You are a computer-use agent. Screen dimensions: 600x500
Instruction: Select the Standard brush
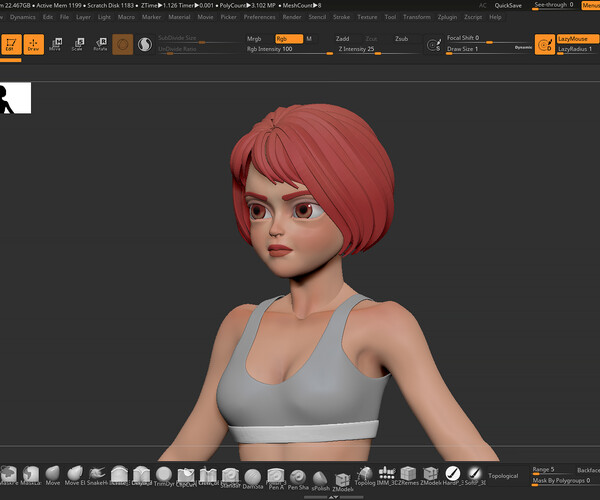point(230,477)
